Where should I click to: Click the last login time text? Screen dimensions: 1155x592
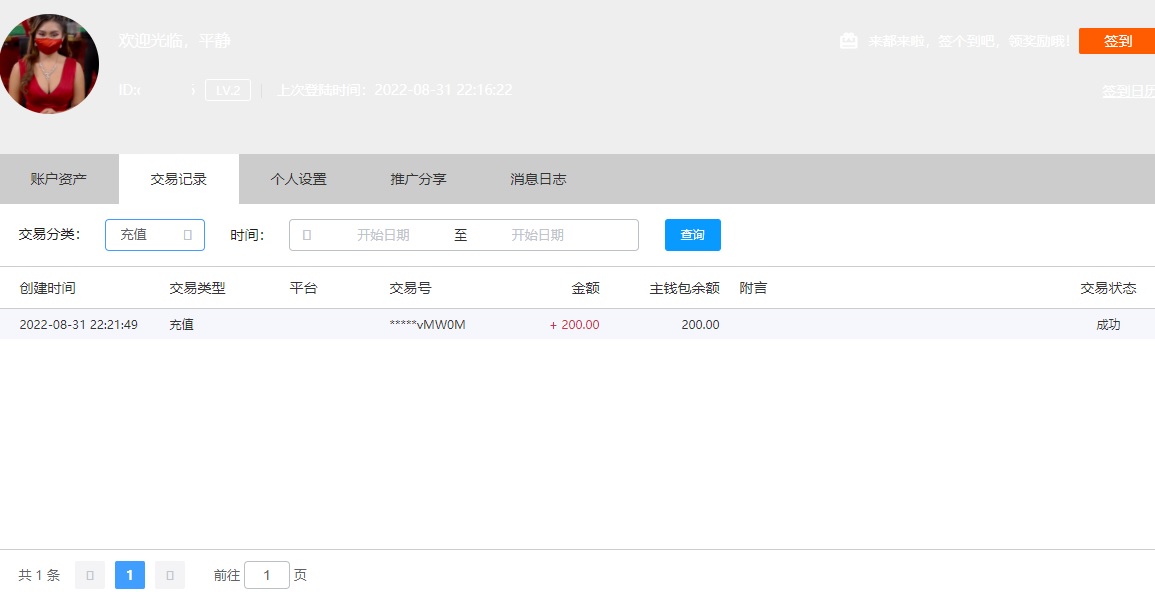[394, 90]
